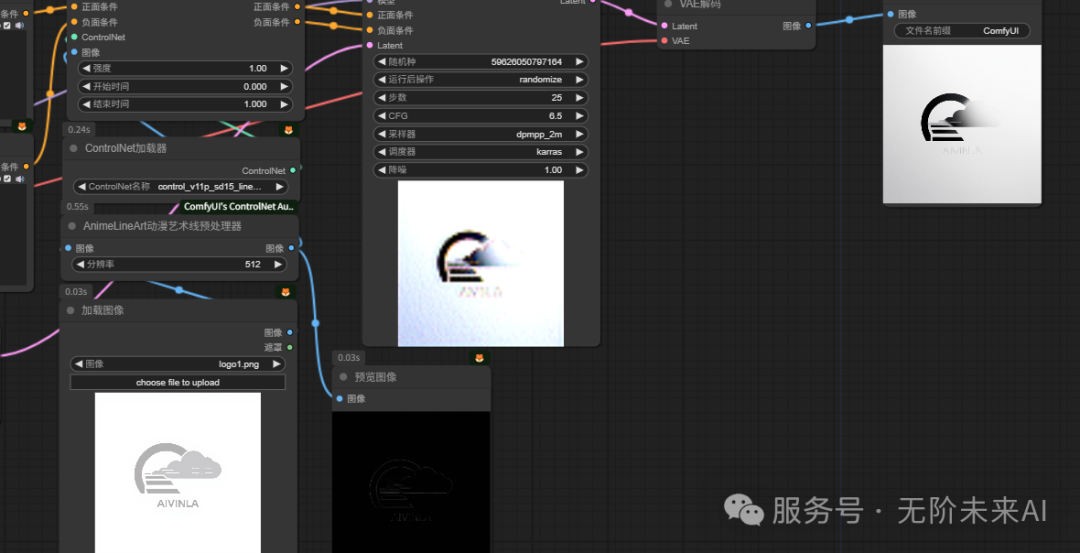The width and height of the screenshot is (1080, 553).
Task: Click 随机种 seed value field
Action: pos(481,62)
